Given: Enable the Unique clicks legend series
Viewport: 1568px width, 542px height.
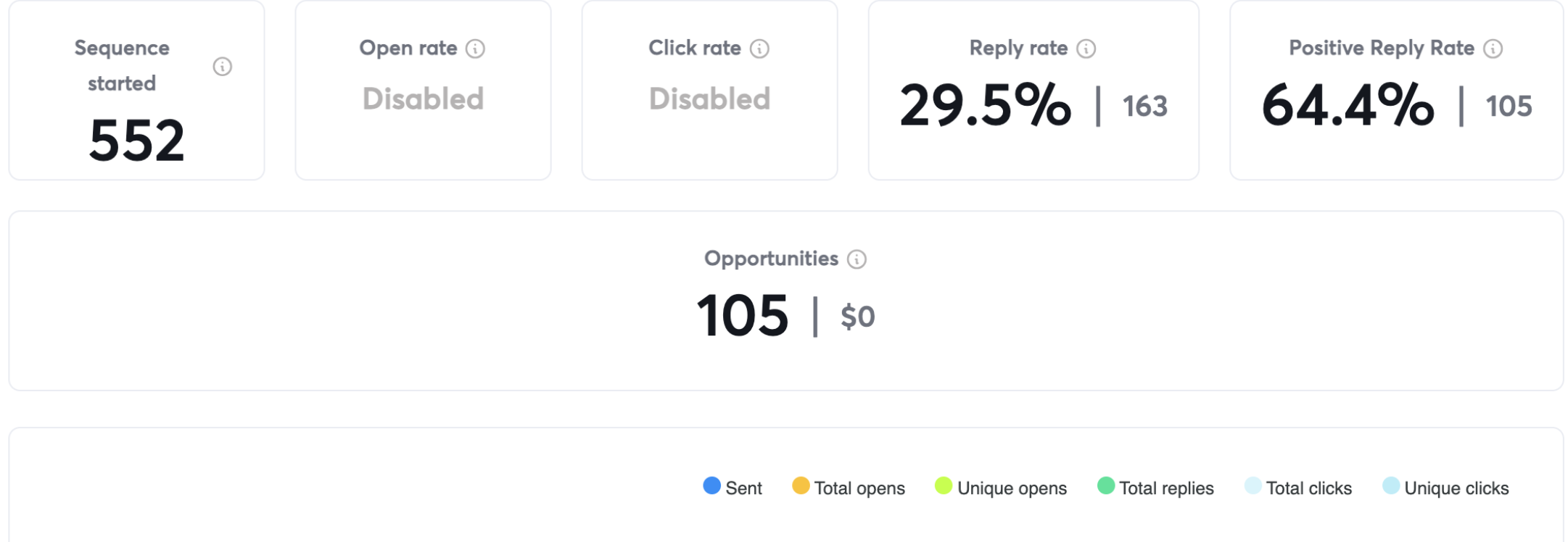Looking at the screenshot, I should [x=1445, y=488].
